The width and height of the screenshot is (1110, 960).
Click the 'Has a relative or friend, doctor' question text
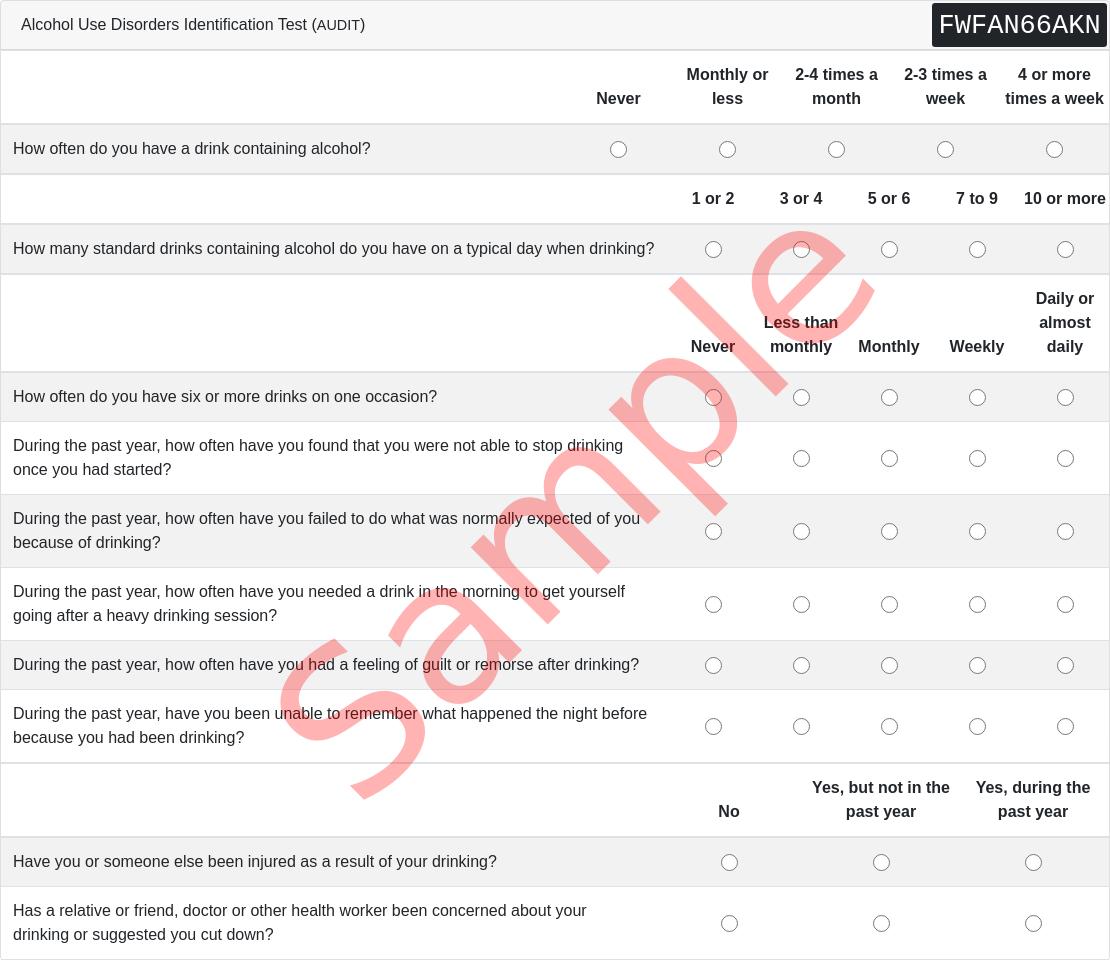pos(299,922)
